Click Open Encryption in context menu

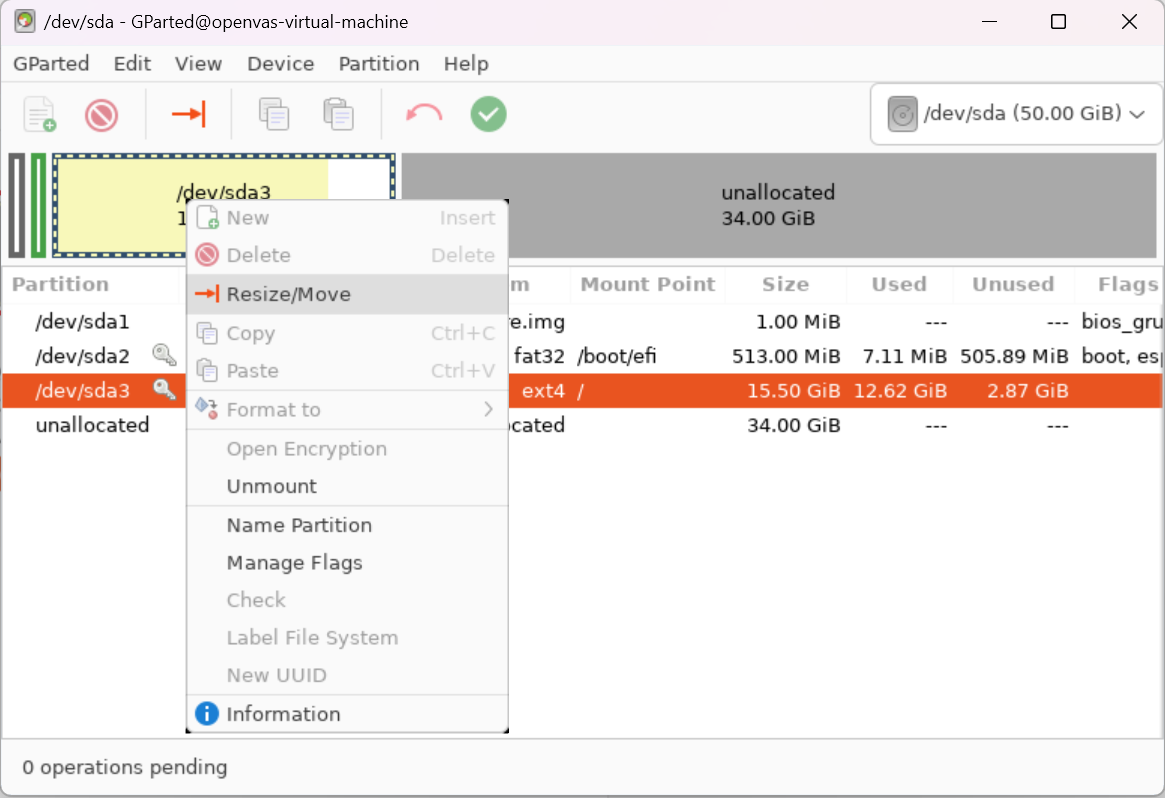pyautogui.click(x=347, y=449)
